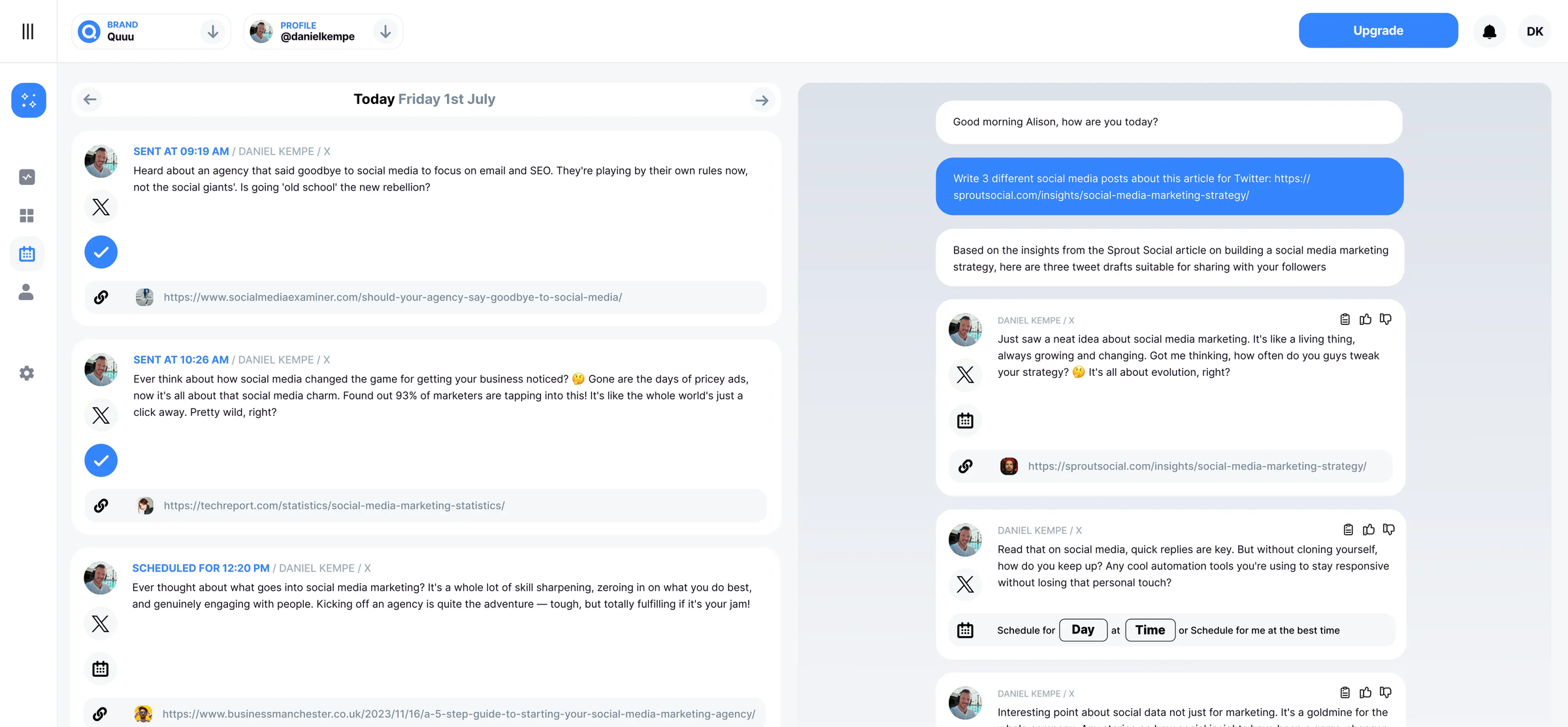Open the dashboard grid icon in sidebar
1568x727 pixels.
(x=27, y=216)
